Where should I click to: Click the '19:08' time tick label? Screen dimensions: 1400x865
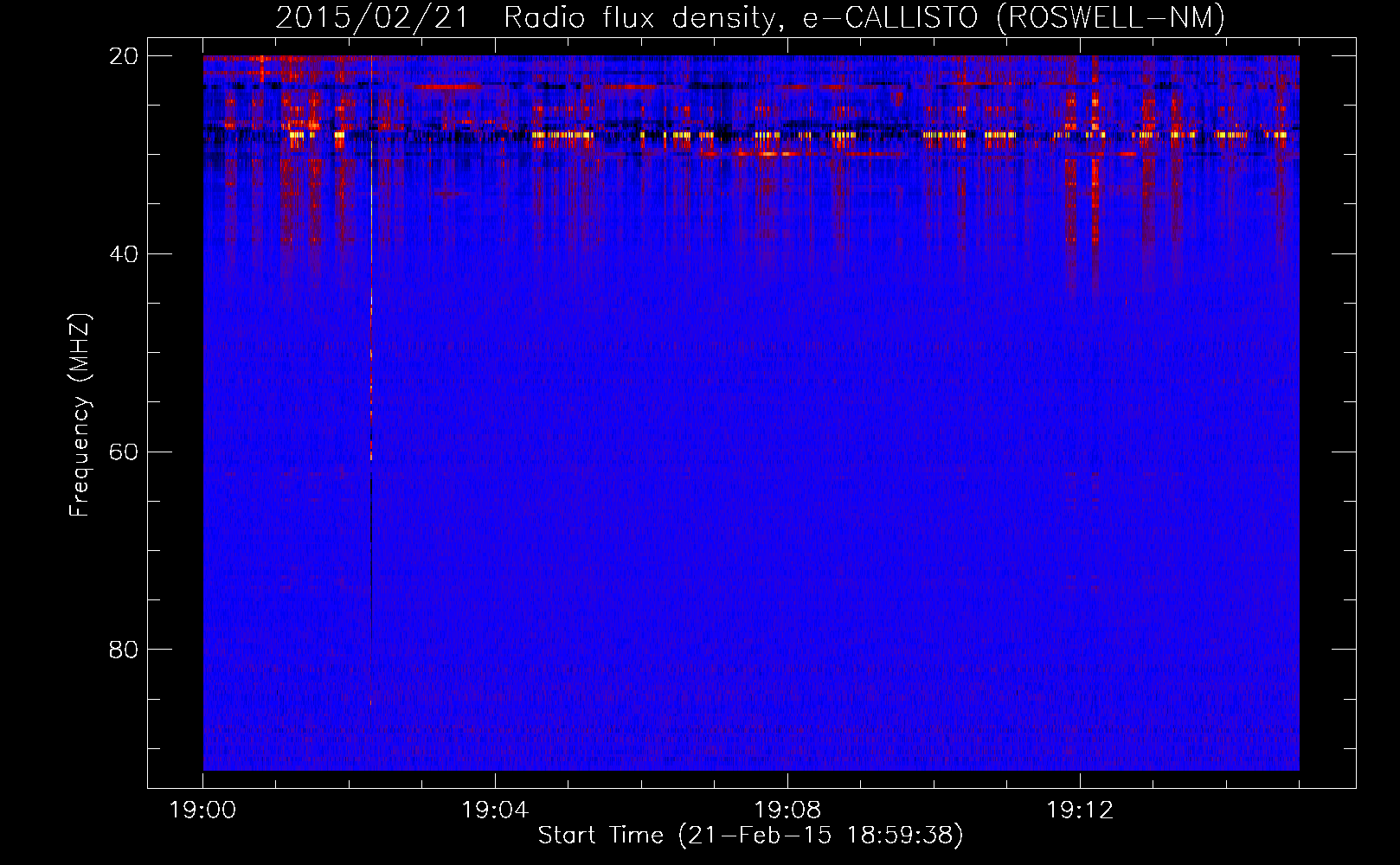point(787,811)
